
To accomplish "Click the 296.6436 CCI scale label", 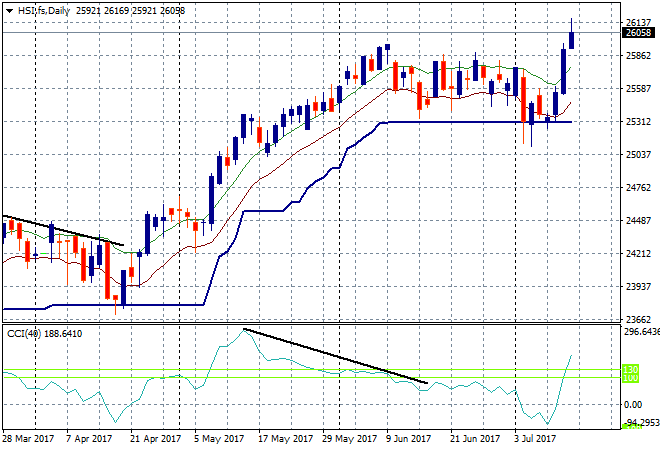I will (x=640, y=332).
